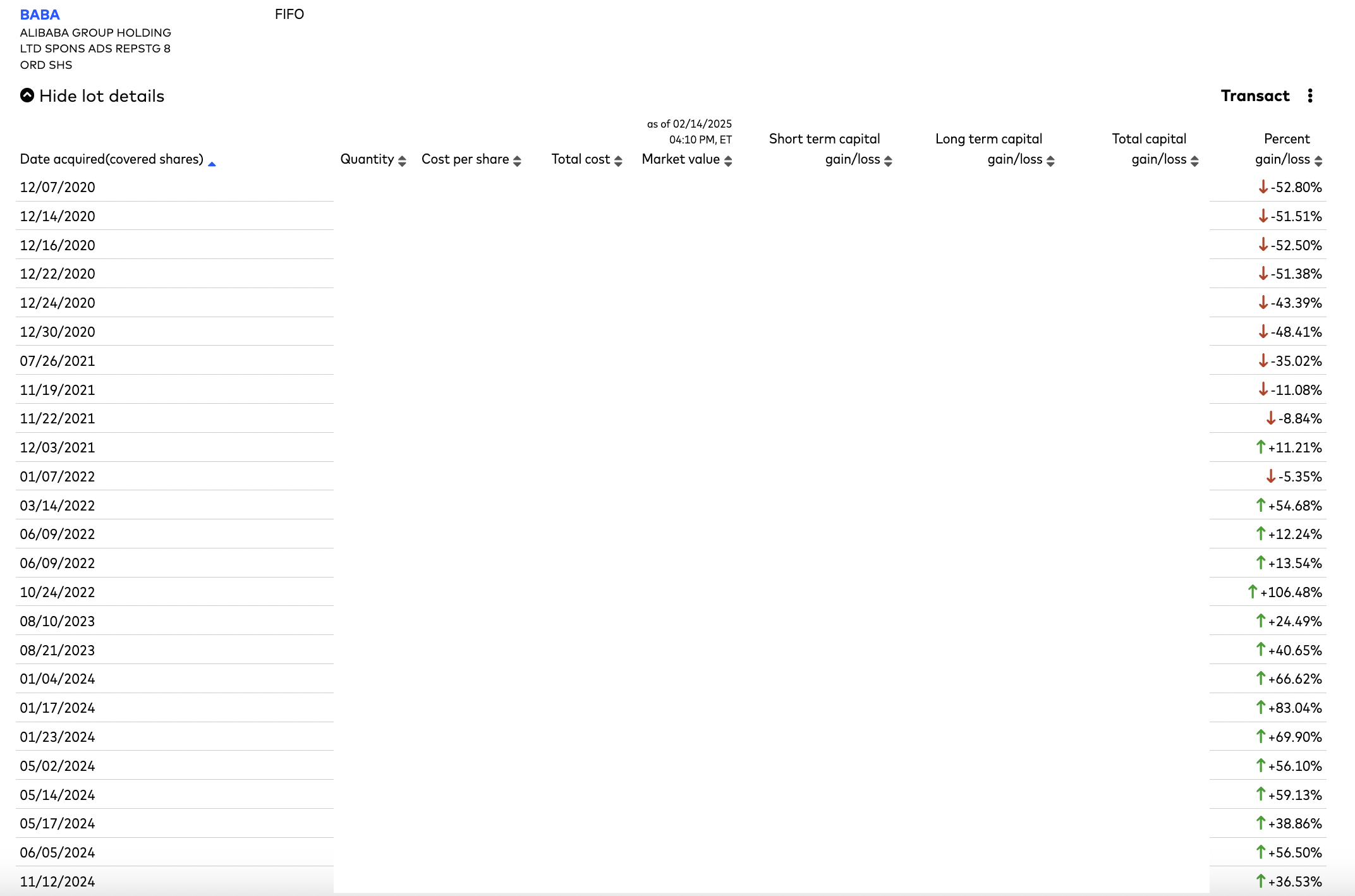
Task: Select the lot dated 05/02/2024
Action: [58, 766]
